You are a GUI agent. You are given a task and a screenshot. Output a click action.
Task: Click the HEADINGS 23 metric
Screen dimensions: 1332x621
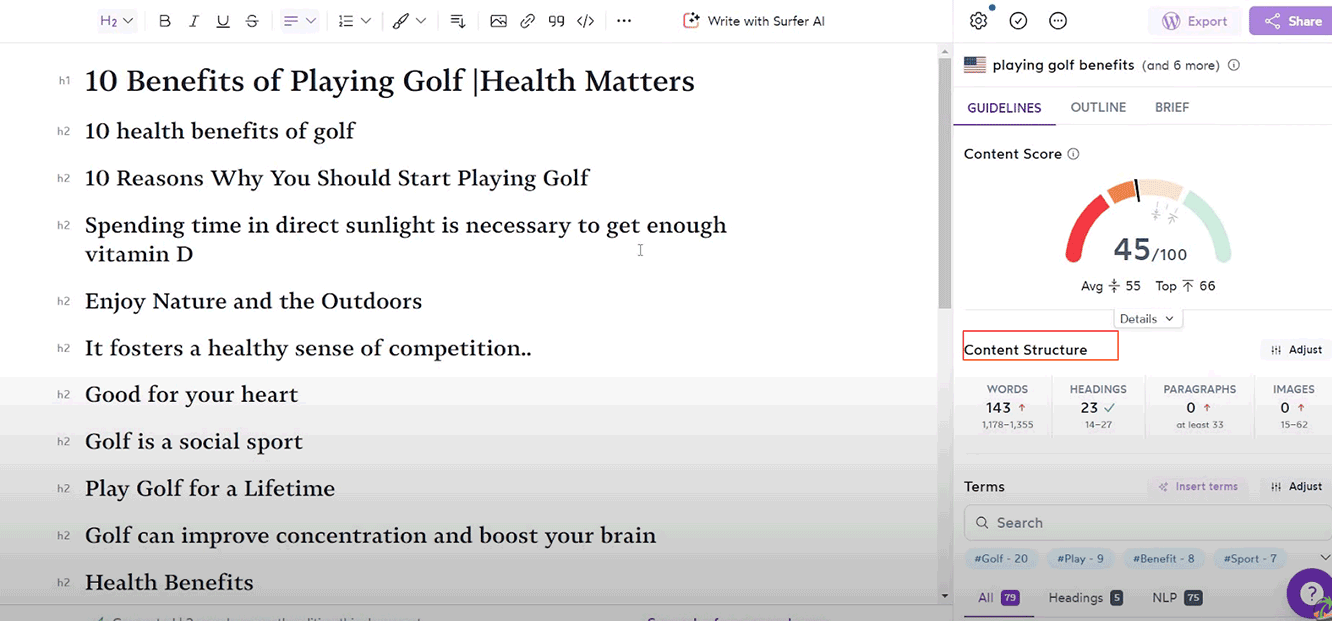1098,407
